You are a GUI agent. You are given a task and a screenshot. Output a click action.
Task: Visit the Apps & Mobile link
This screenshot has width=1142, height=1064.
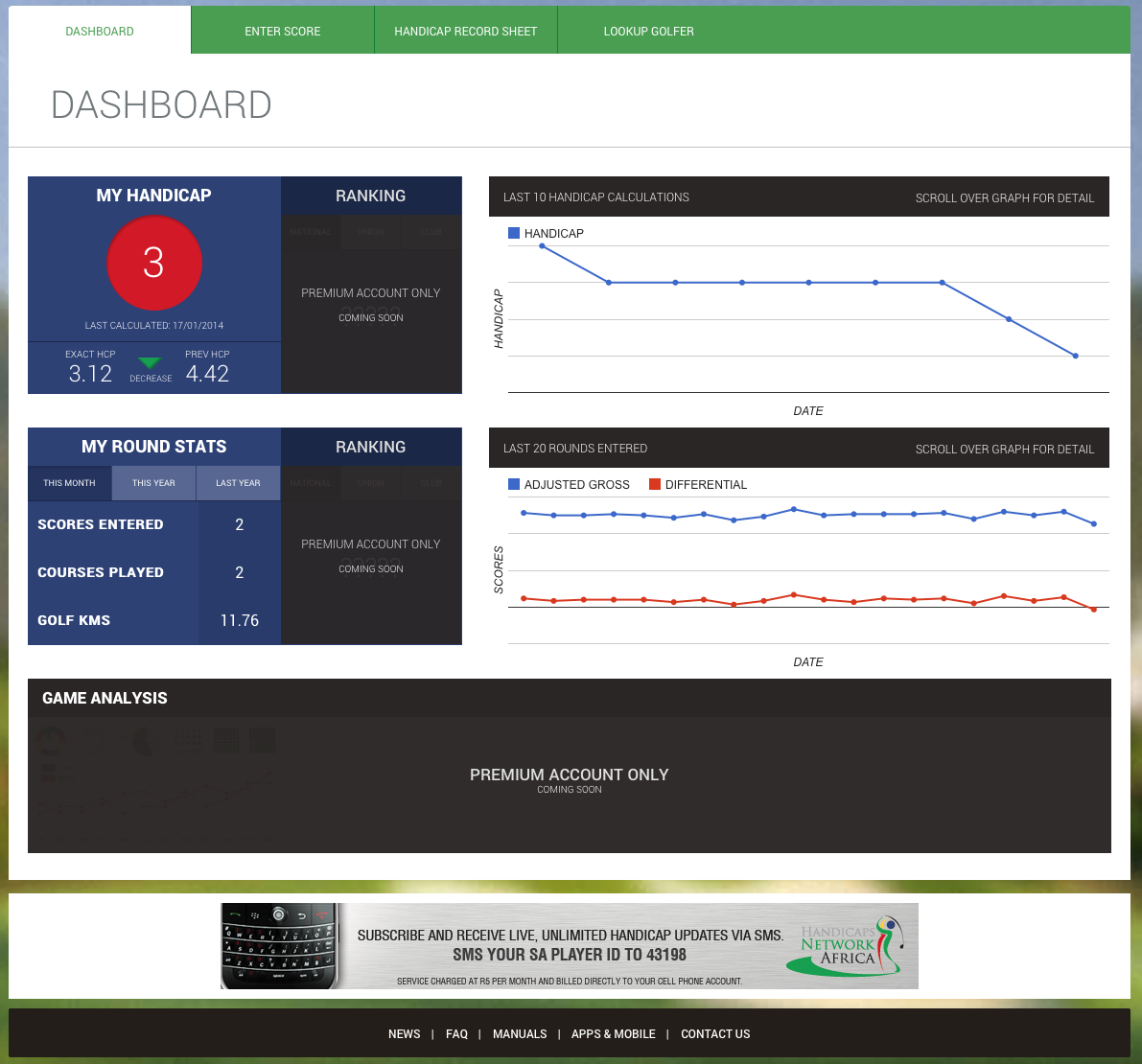[x=614, y=1034]
